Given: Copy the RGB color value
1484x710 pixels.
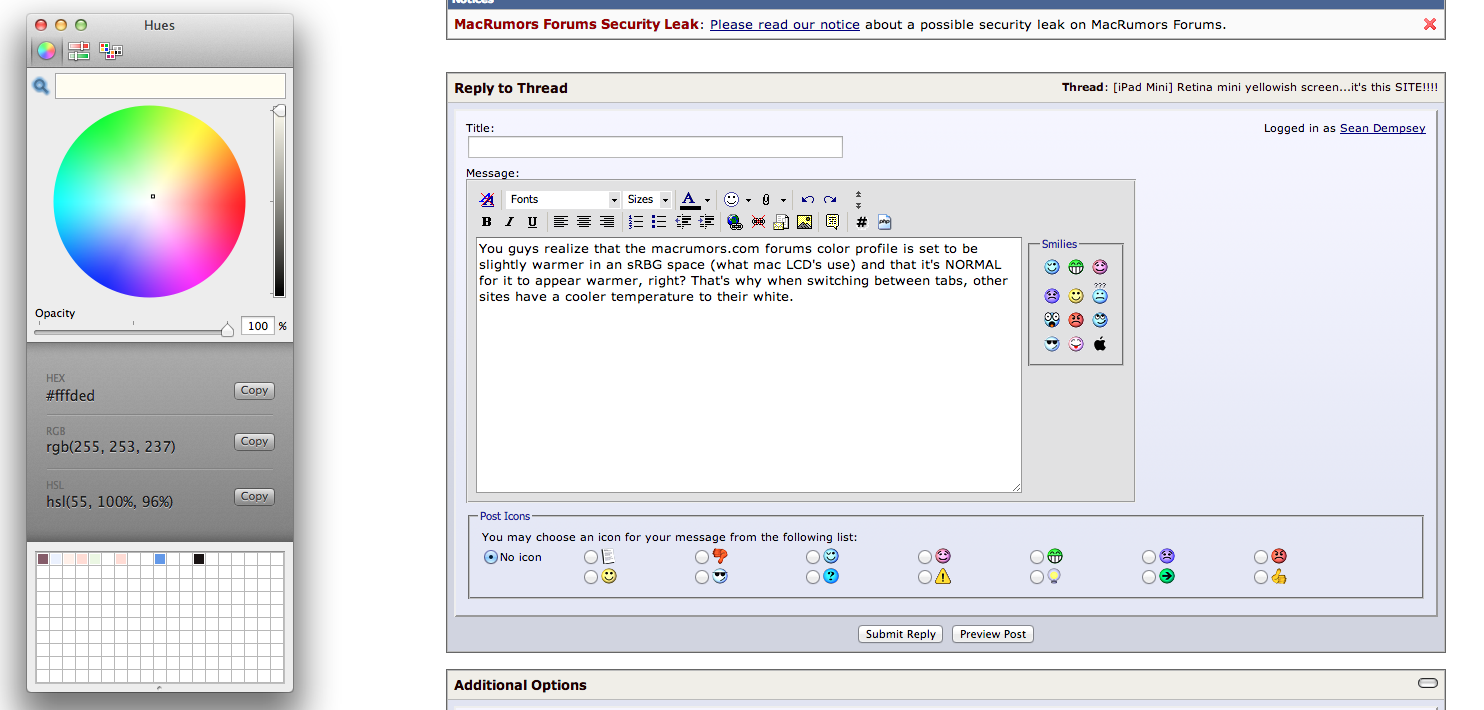Looking at the screenshot, I should (254, 441).
